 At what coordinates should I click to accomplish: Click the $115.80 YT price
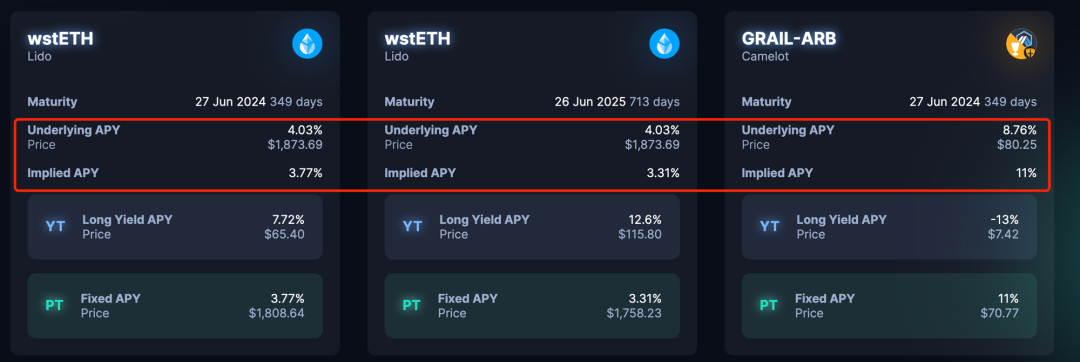point(640,235)
